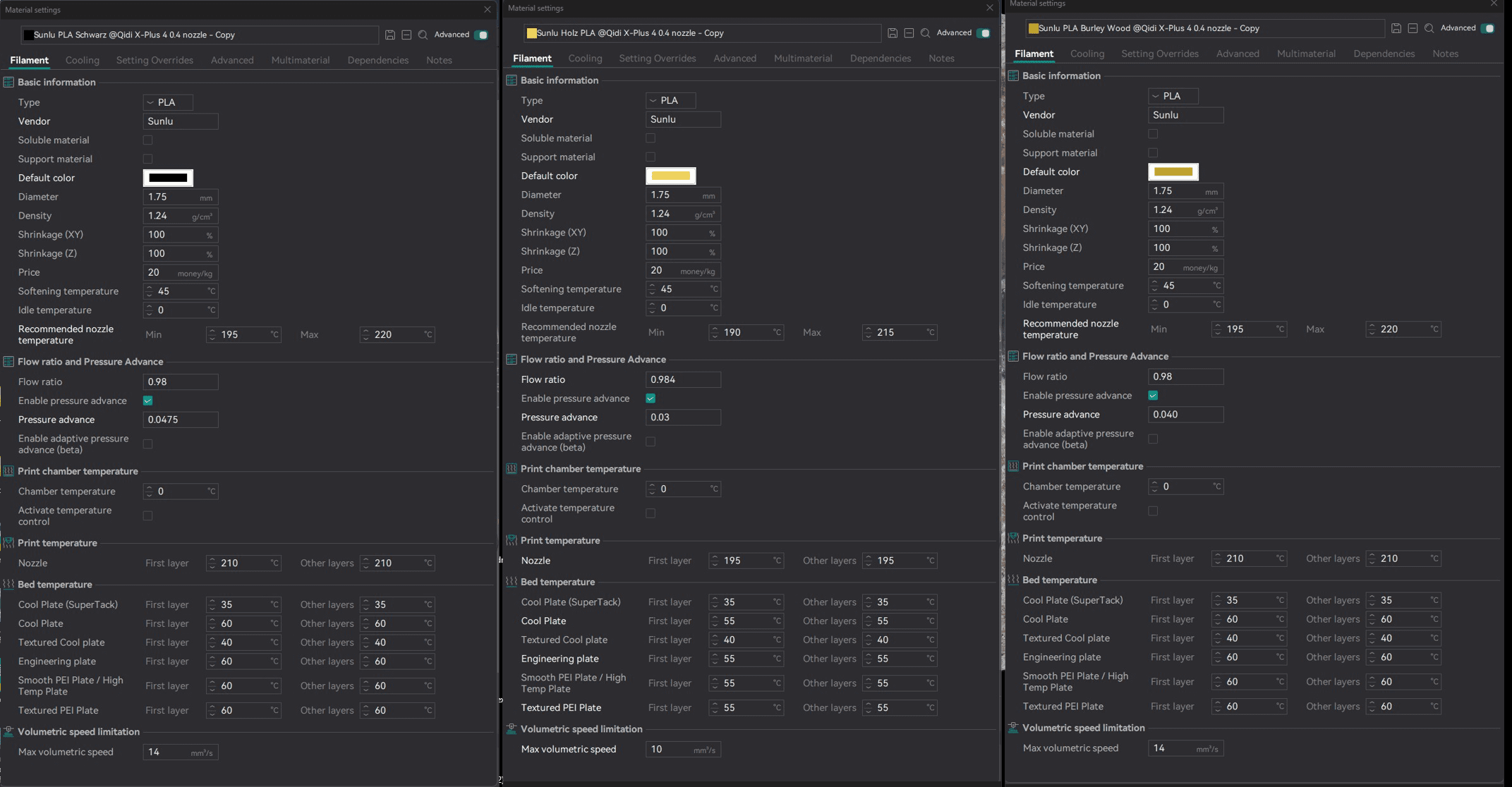Click the black Default color swatch
Image resolution: width=1512 pixels, height=787 pixels.
pyautogui.click(x=168, y=178)
